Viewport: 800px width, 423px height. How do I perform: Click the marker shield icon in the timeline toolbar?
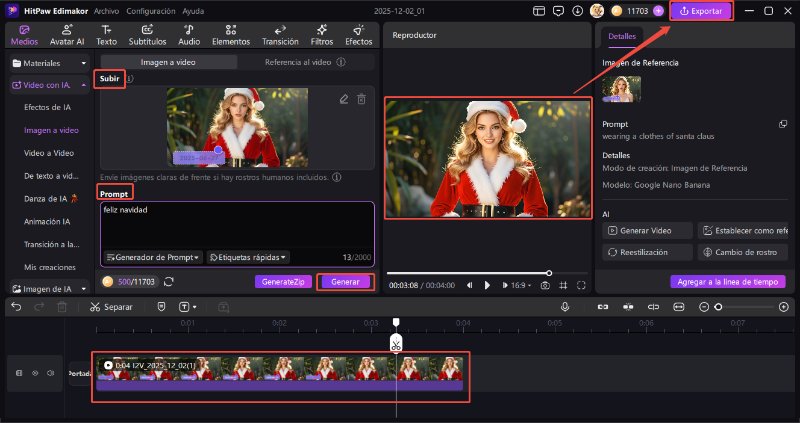pos(161,307)
